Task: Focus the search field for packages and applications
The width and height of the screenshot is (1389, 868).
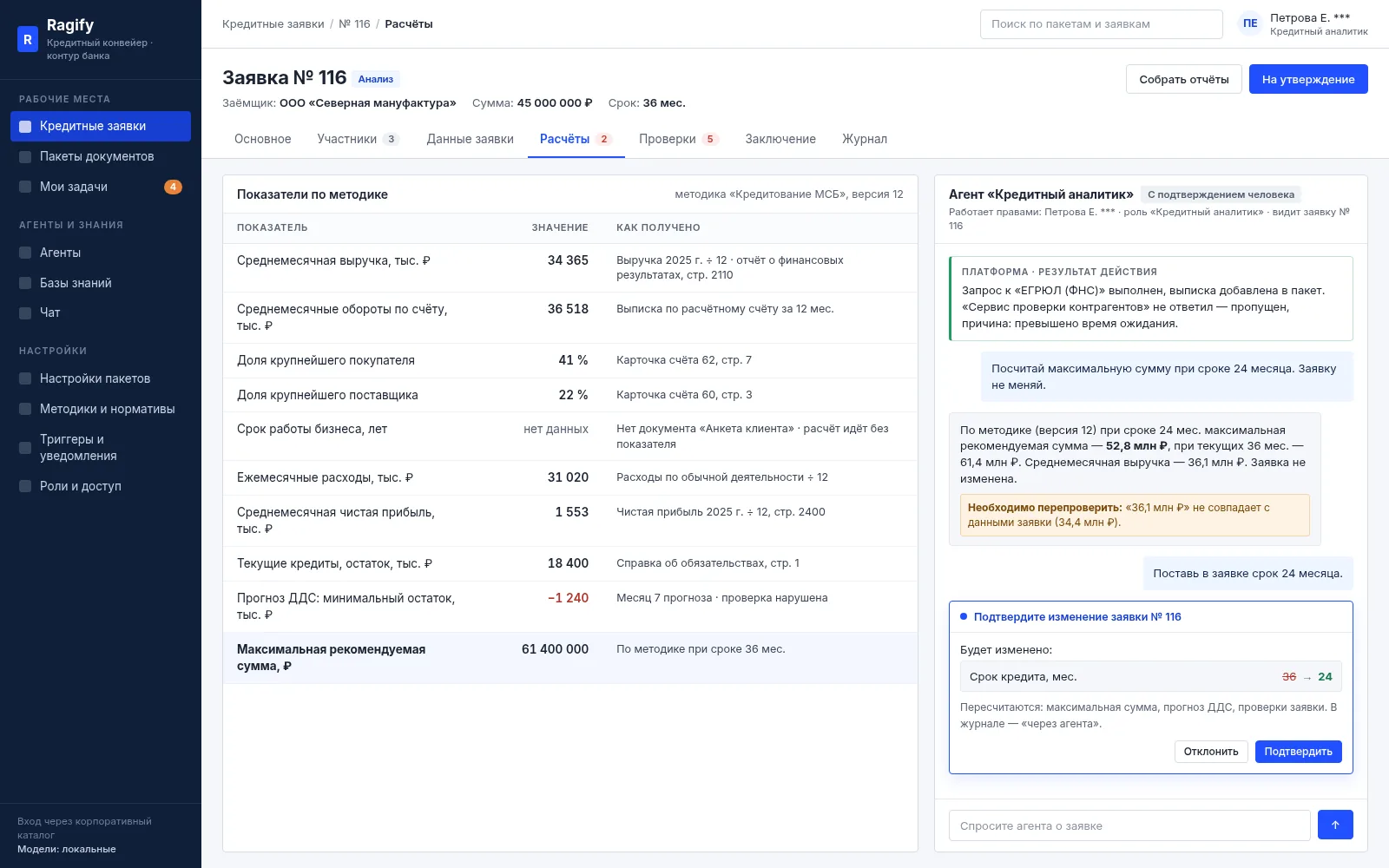Action: pyautogui.click(x=1102, y=24)
